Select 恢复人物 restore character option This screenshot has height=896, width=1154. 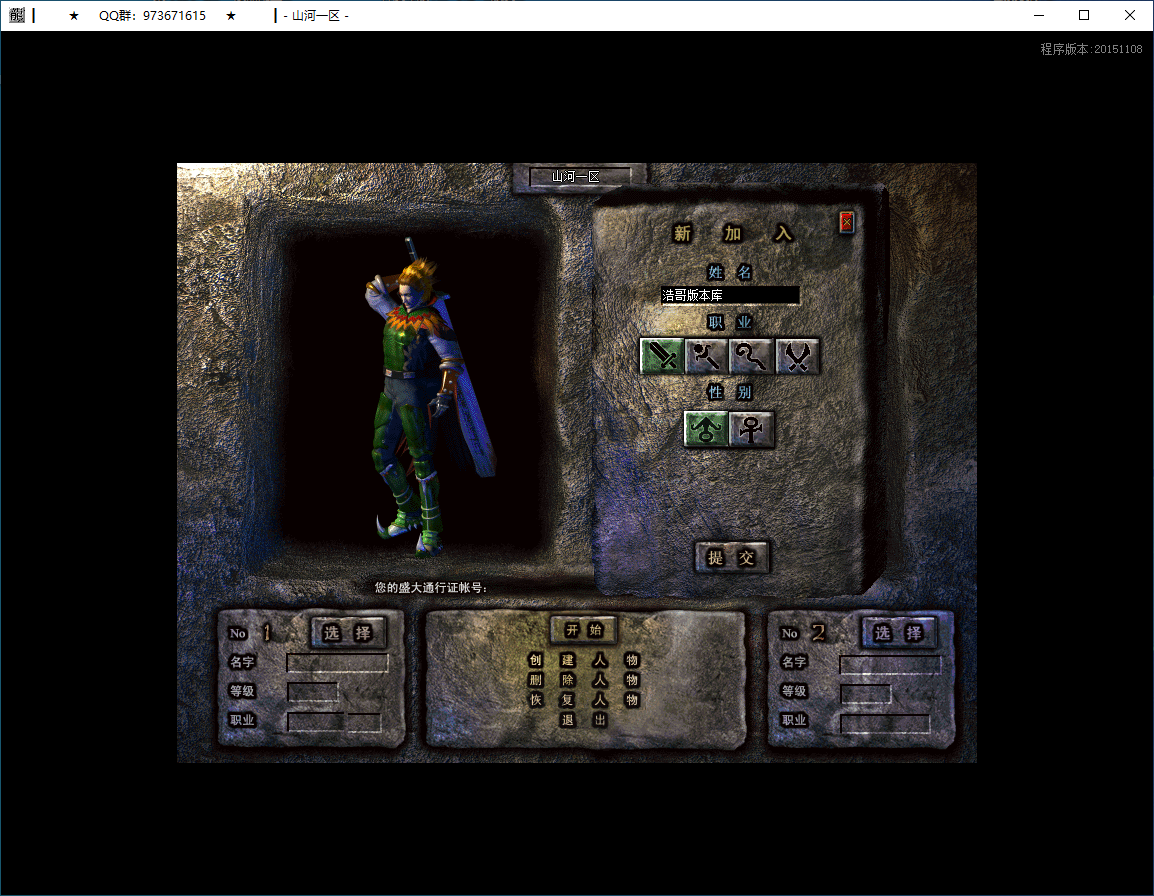pyautogui.click(x=584, y=699)
